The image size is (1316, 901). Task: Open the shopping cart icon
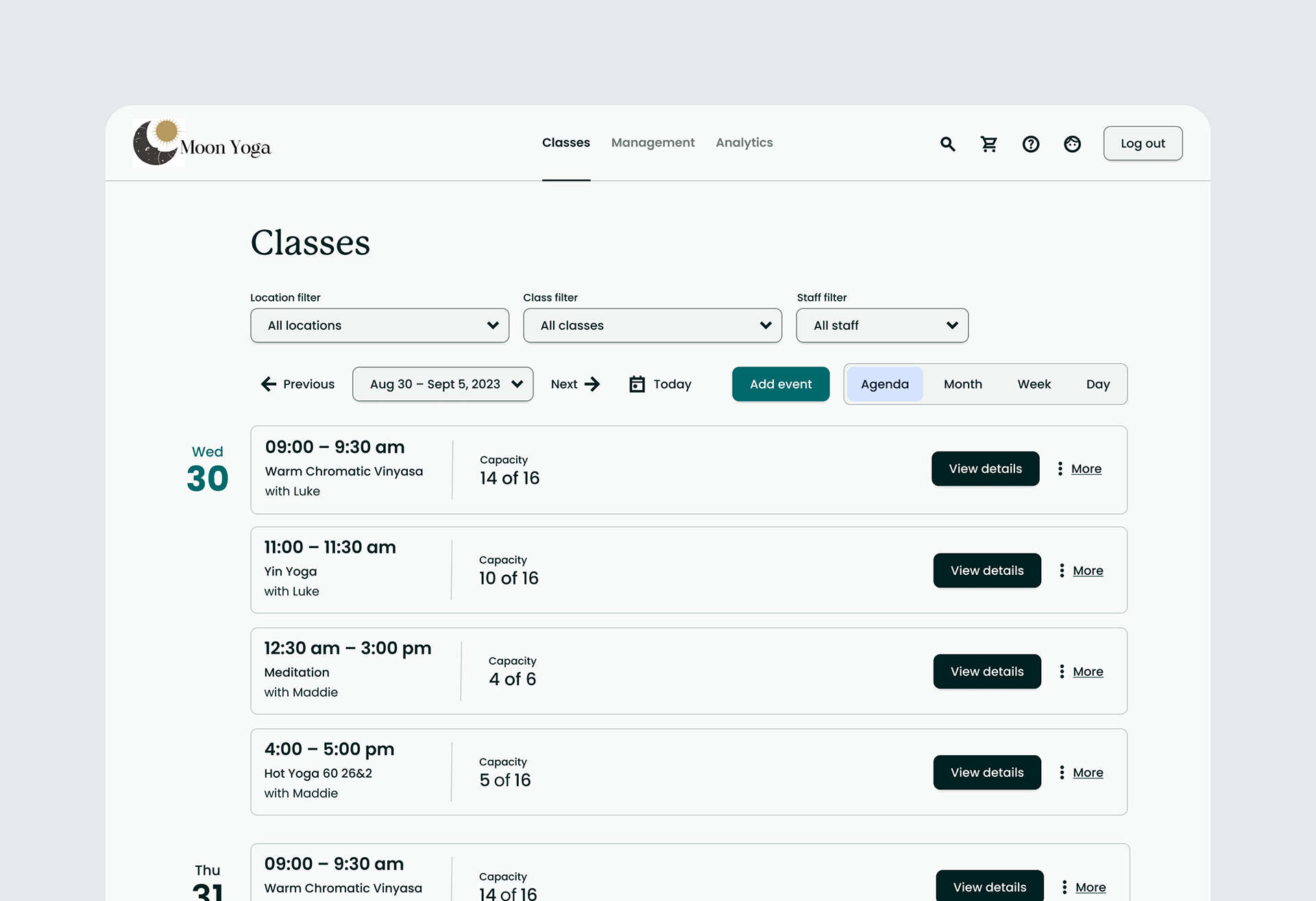989,144
